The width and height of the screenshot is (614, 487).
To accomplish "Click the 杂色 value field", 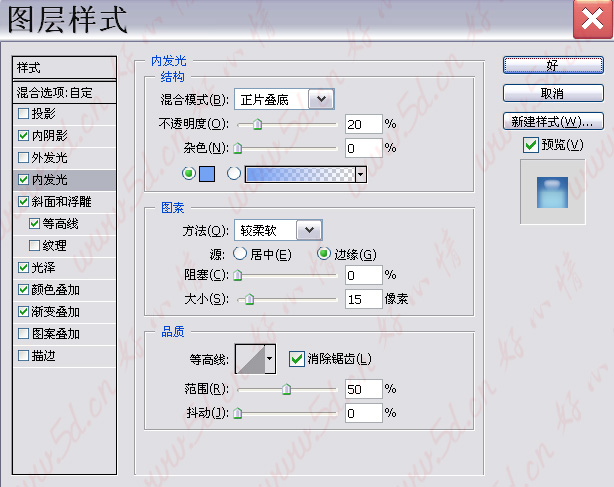I will click(363, 148).
